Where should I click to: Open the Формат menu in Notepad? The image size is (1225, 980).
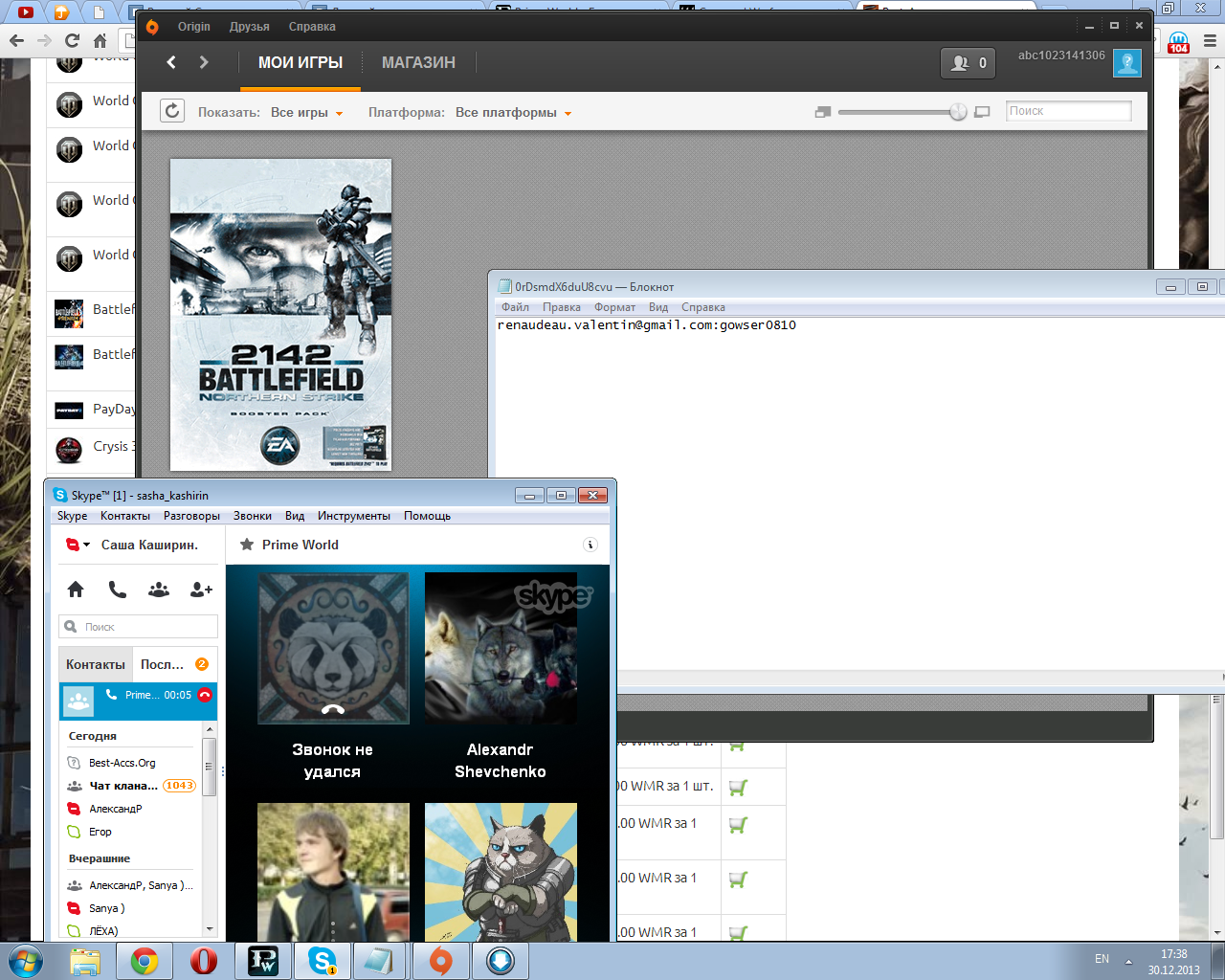[x=614, y=307]
